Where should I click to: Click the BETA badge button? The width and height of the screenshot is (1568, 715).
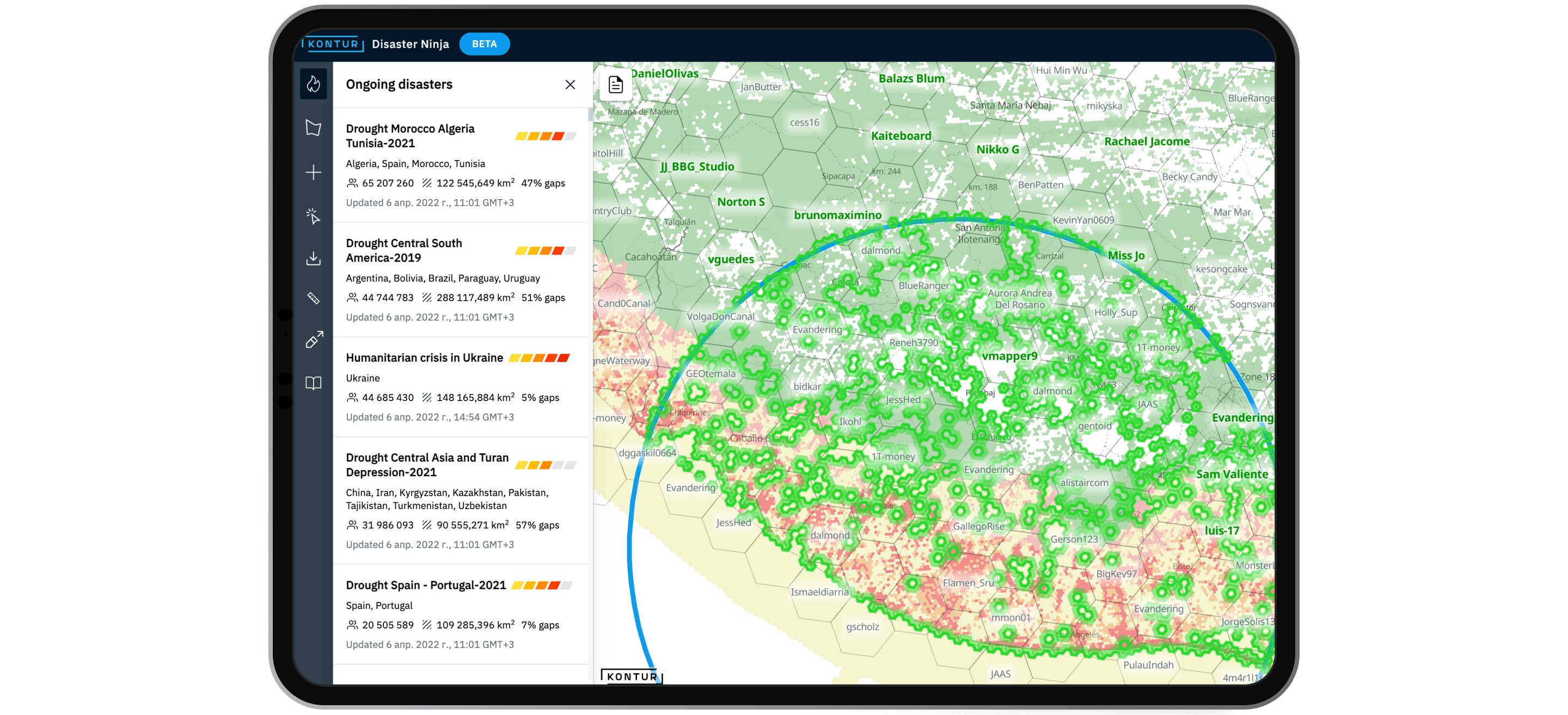(484, 44)
